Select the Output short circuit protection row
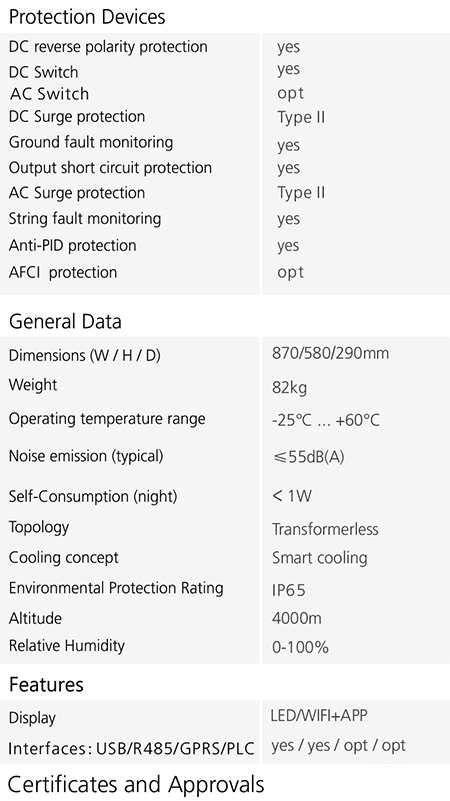This screenshot has width=450, height=801. click(225, 168)
